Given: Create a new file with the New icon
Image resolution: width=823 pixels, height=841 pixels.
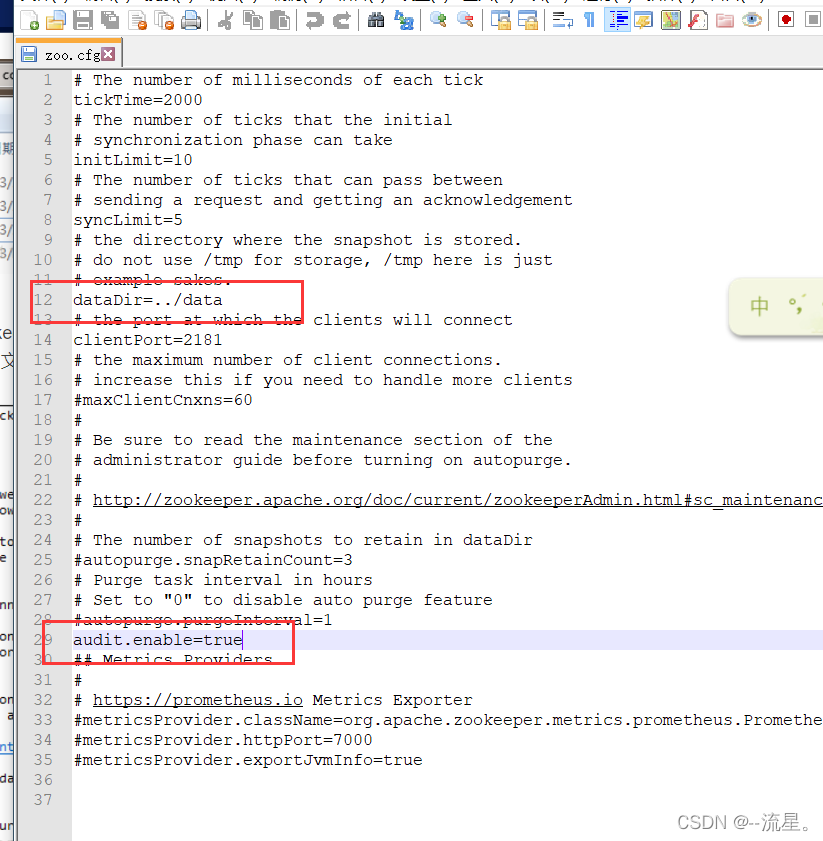Looking at the screenshot, I should coord(30,20).
